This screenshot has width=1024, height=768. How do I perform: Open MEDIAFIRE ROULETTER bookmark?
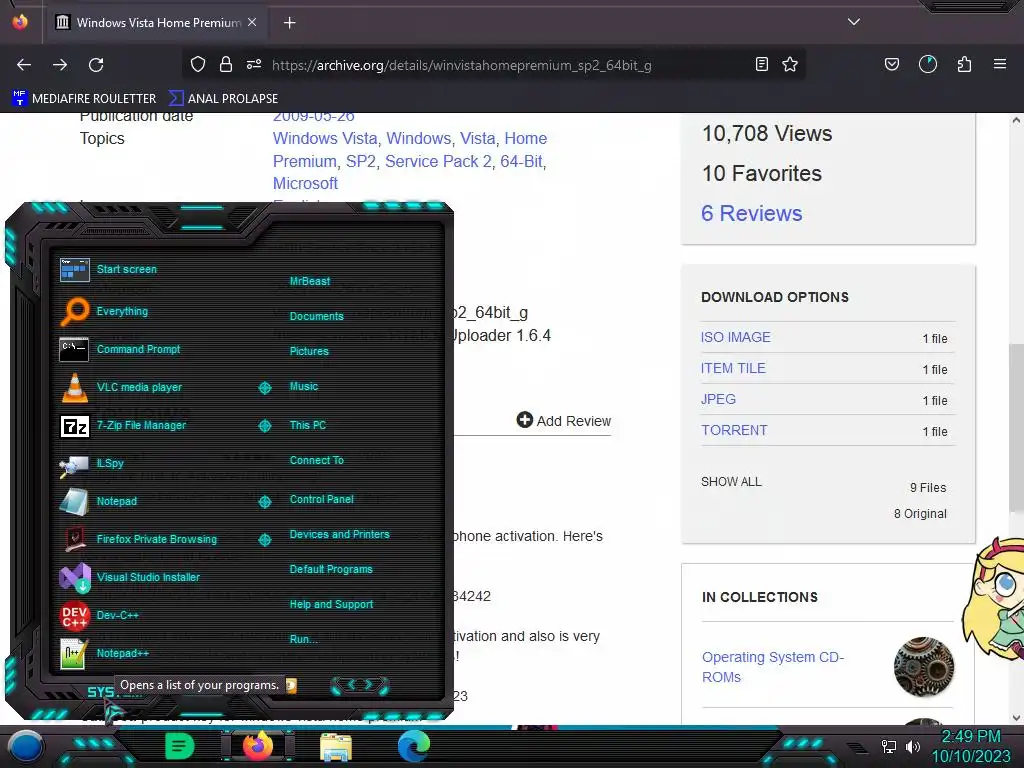[84, 99]
